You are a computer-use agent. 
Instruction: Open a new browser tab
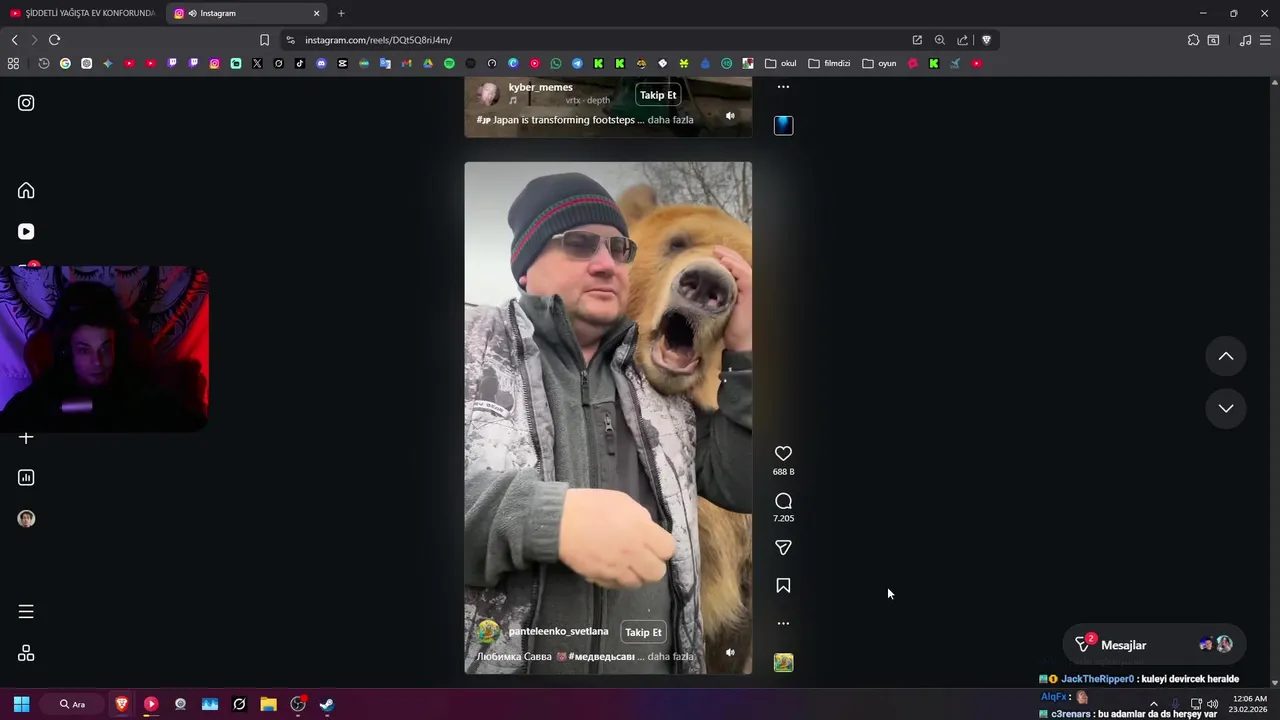coord(341,13)
